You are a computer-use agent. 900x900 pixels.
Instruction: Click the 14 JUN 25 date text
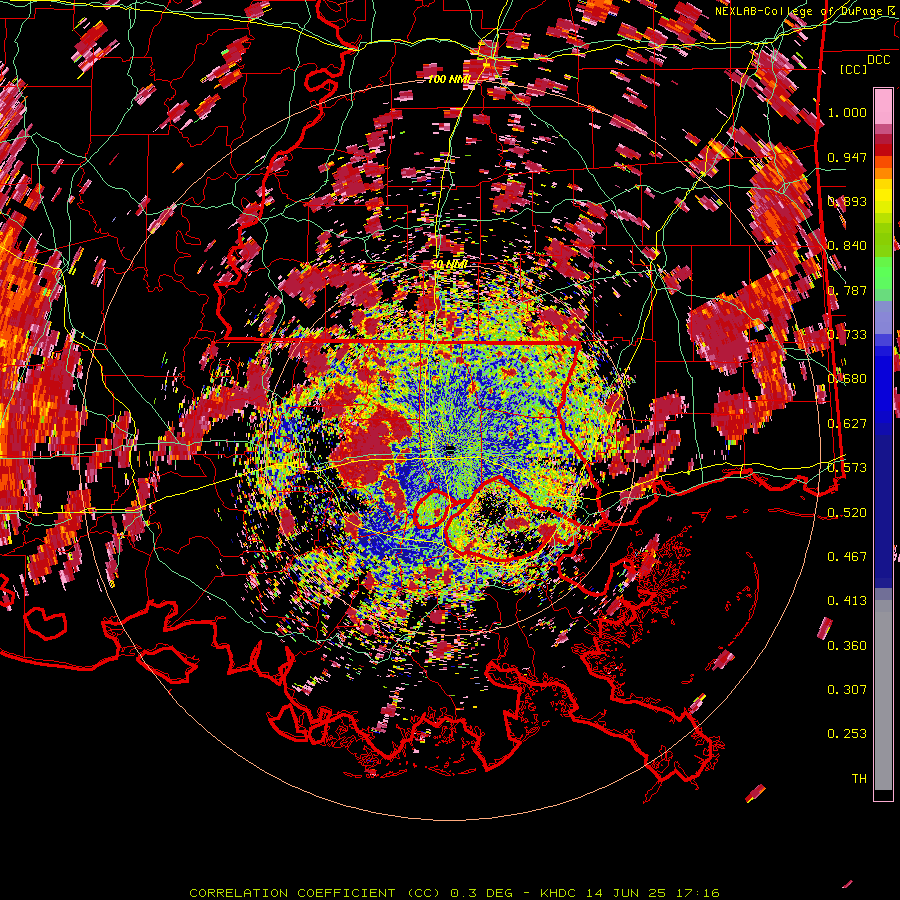626,893
